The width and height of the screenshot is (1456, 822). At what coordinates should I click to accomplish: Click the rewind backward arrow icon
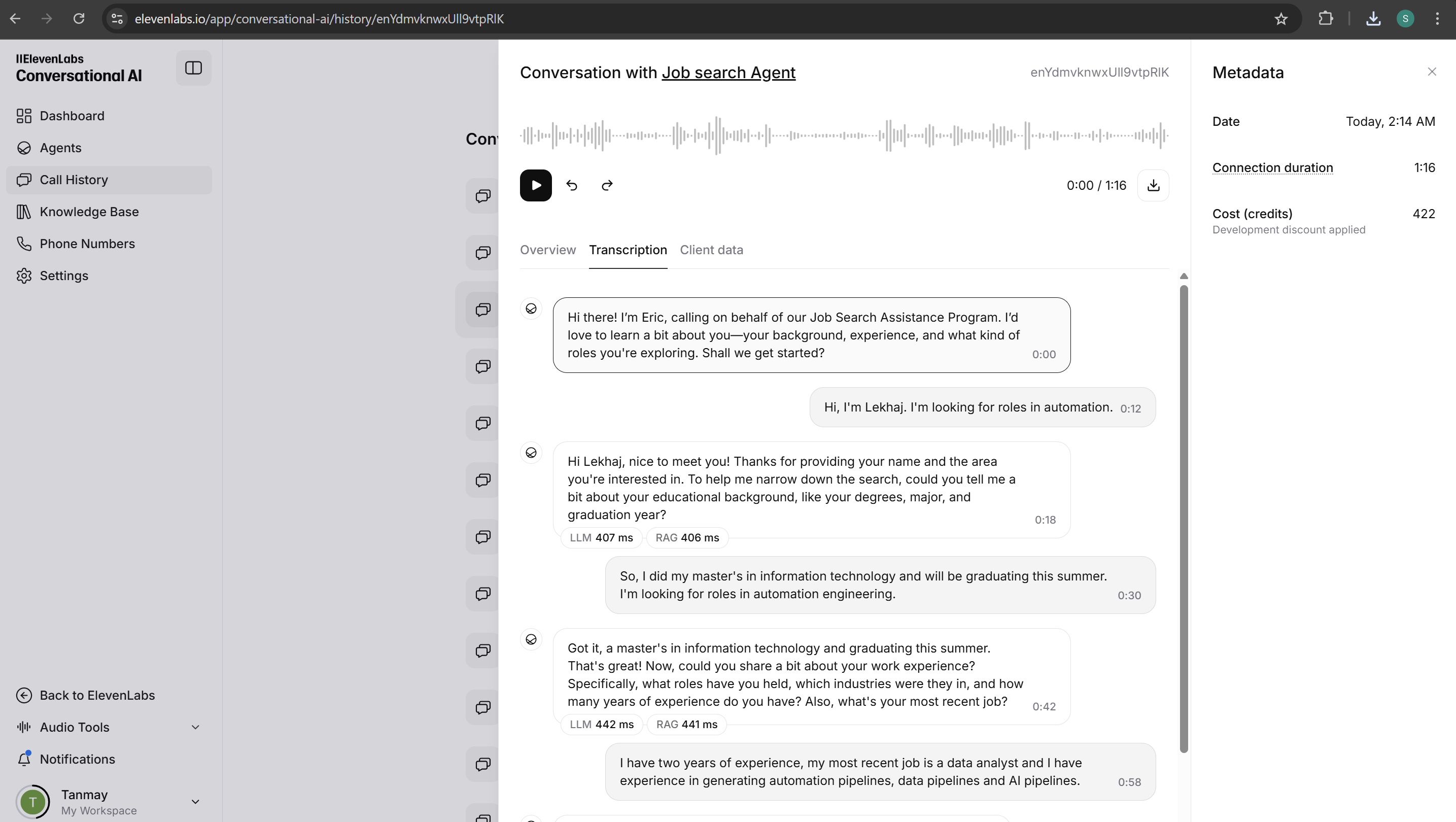(571, 185)
